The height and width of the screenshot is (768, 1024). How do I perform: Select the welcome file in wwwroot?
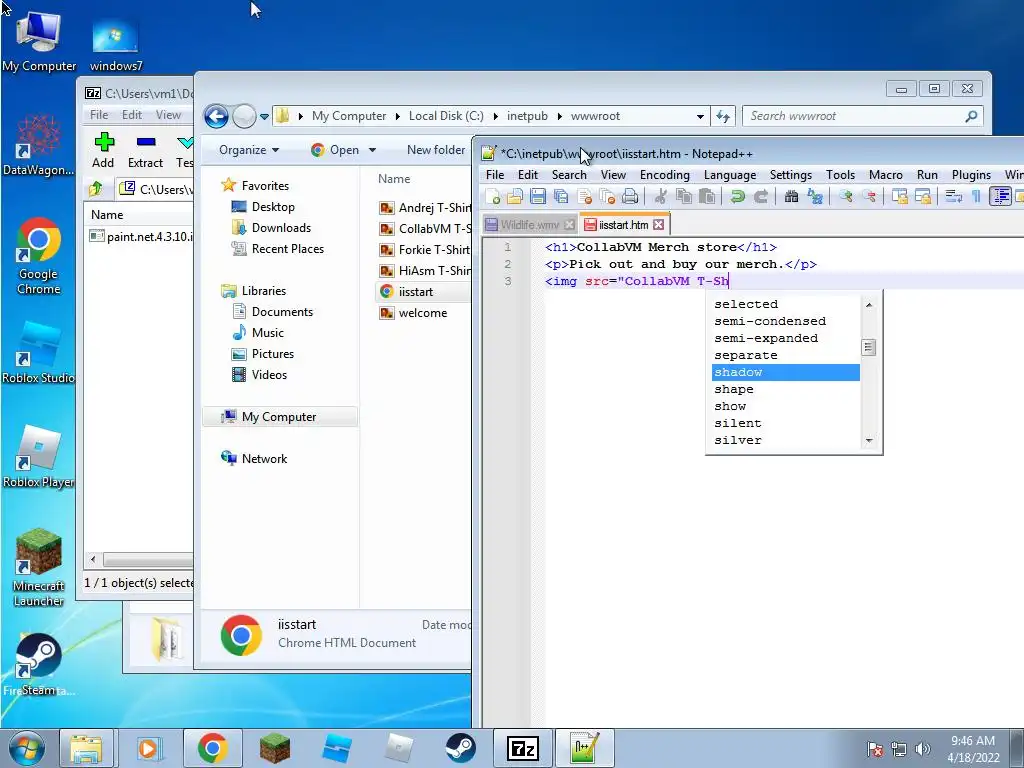tap(423, 313)
